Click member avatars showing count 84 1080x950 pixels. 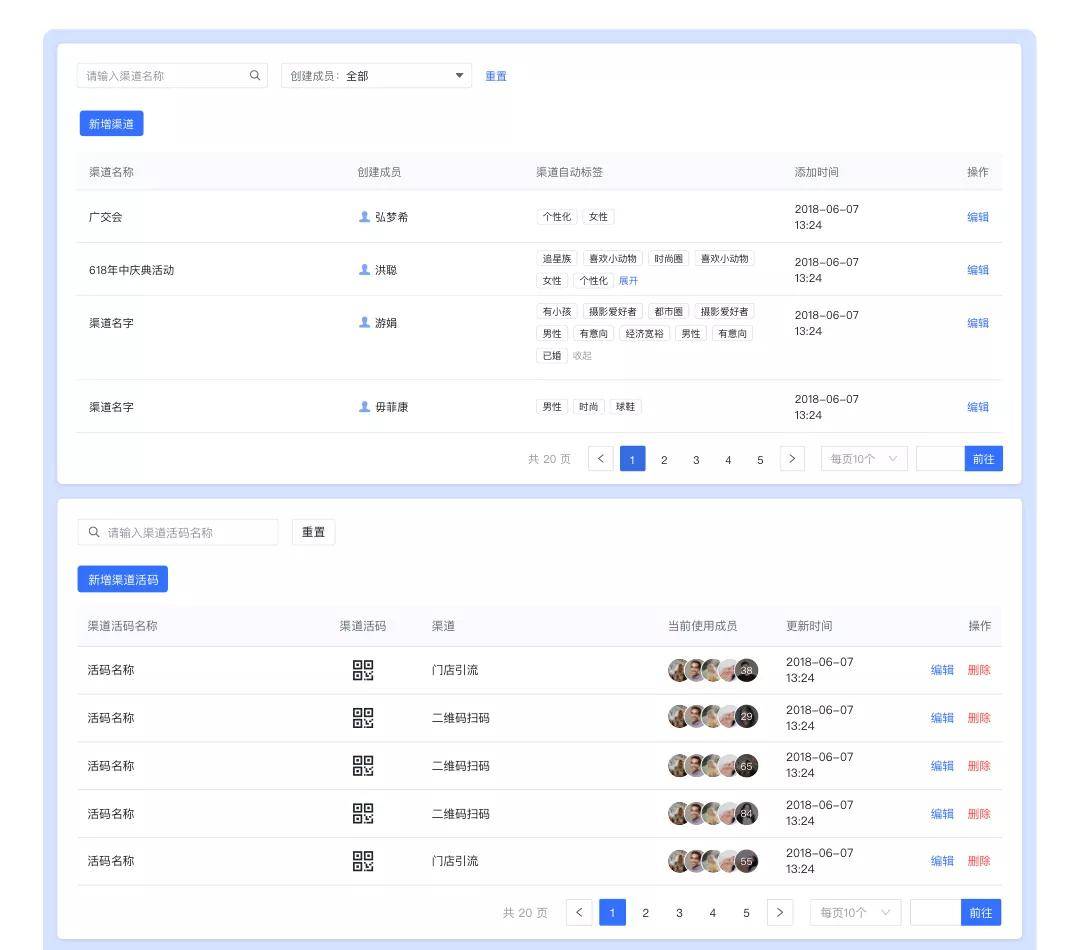point(713,814)
